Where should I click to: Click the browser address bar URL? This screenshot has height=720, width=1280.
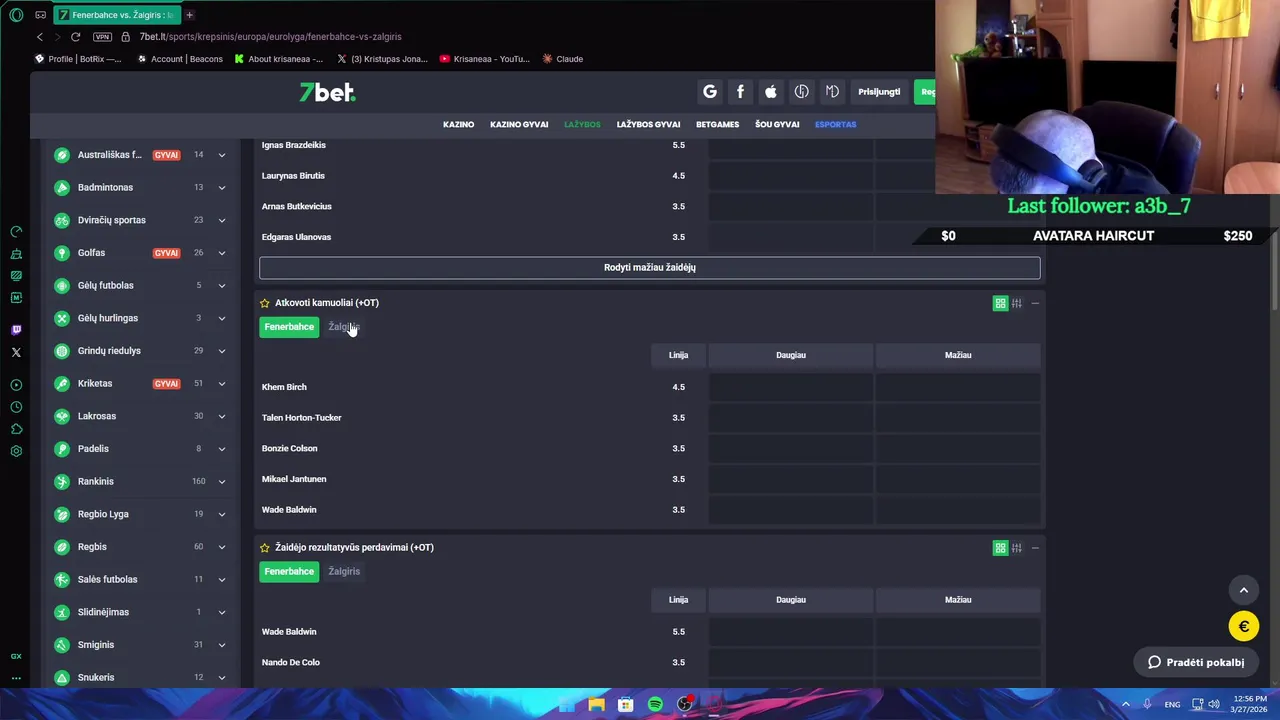[x=270, y=37]
